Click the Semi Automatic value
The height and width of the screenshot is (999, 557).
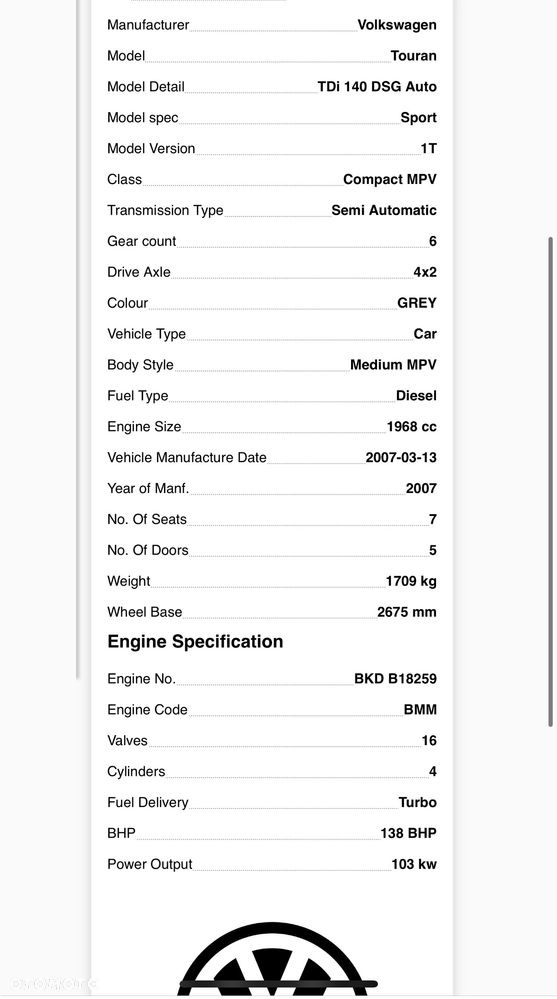click(x=384, y=210)
